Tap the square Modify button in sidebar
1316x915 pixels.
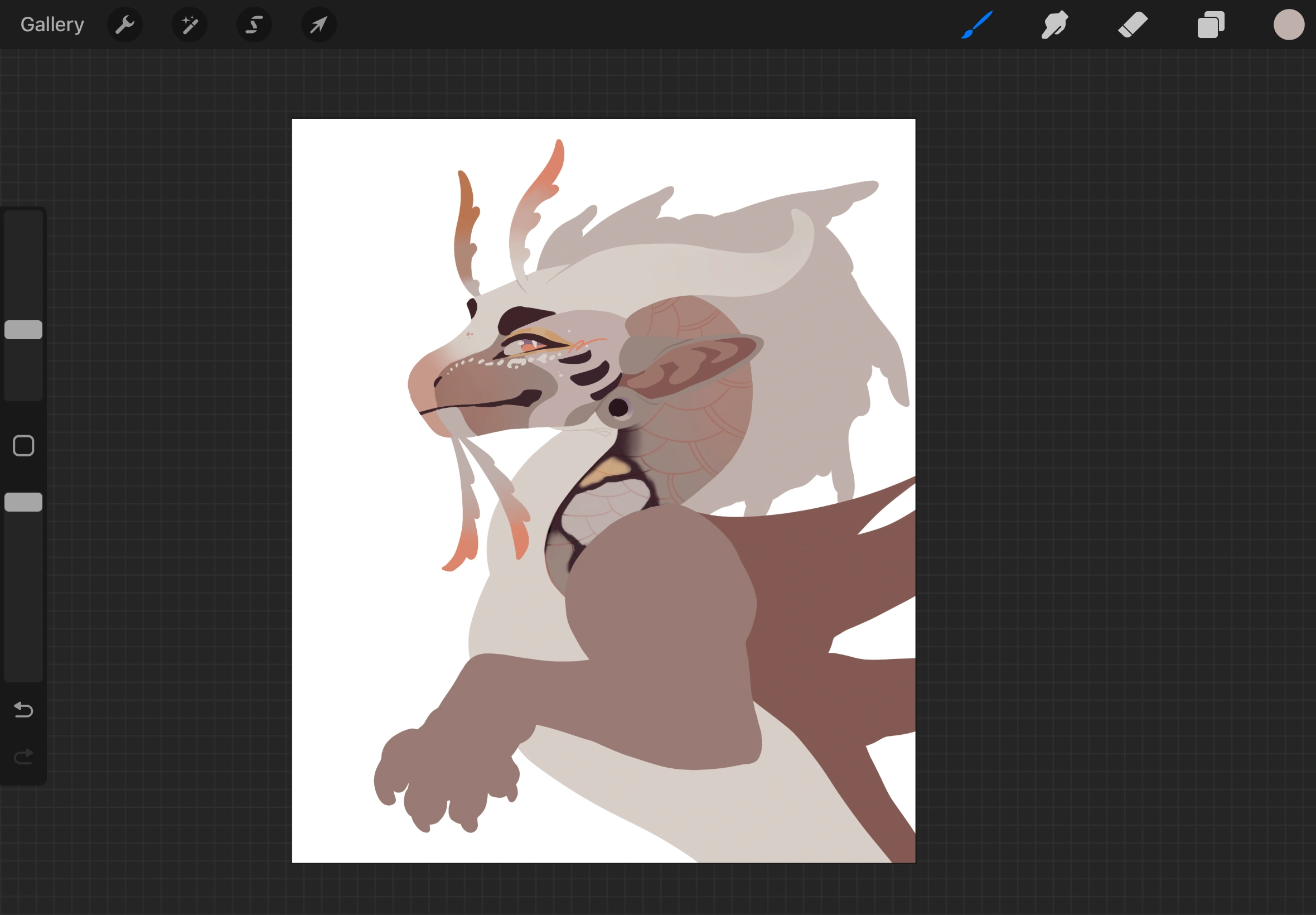[23, 445]
